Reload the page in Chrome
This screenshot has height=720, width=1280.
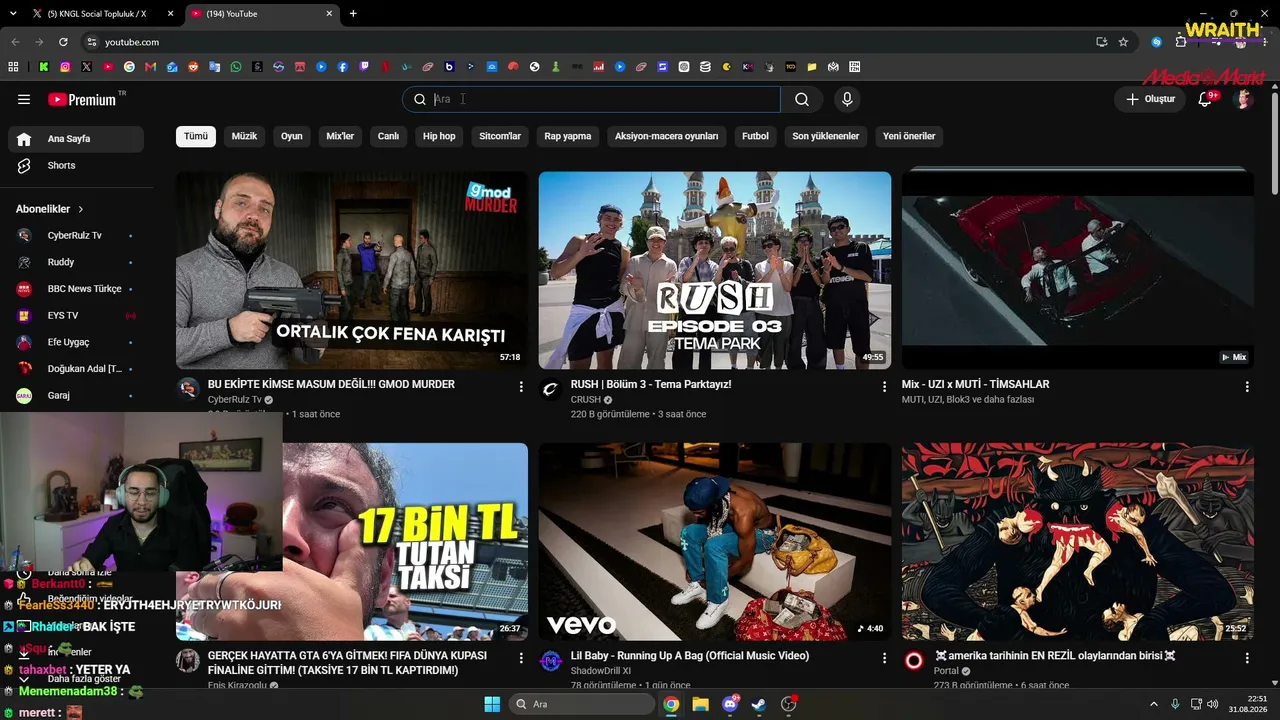click(63, 42)
